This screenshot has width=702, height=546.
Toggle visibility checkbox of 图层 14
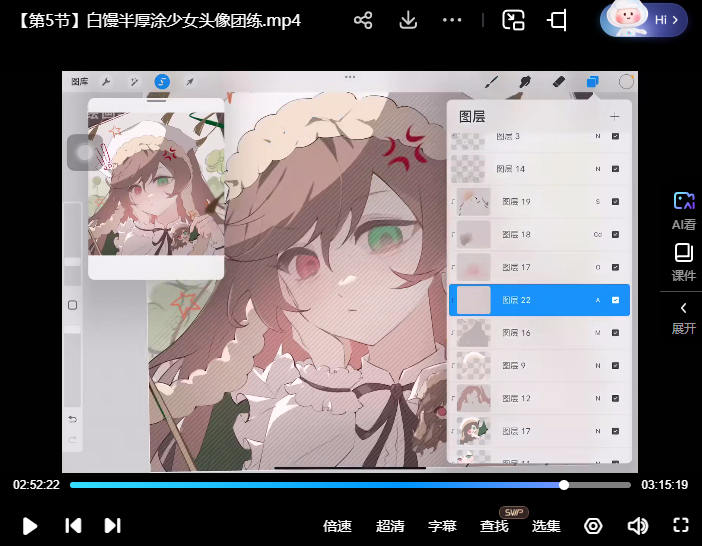(x=615, y=169)
